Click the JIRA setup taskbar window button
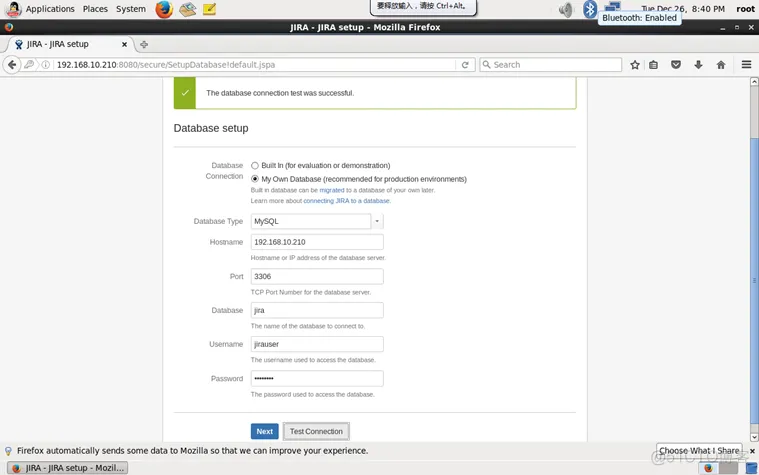The image size is (759, 475). pos(68,468)
